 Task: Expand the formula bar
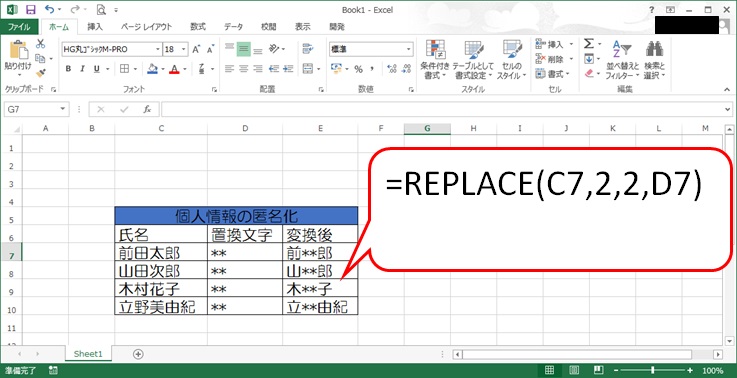(728, 109)
